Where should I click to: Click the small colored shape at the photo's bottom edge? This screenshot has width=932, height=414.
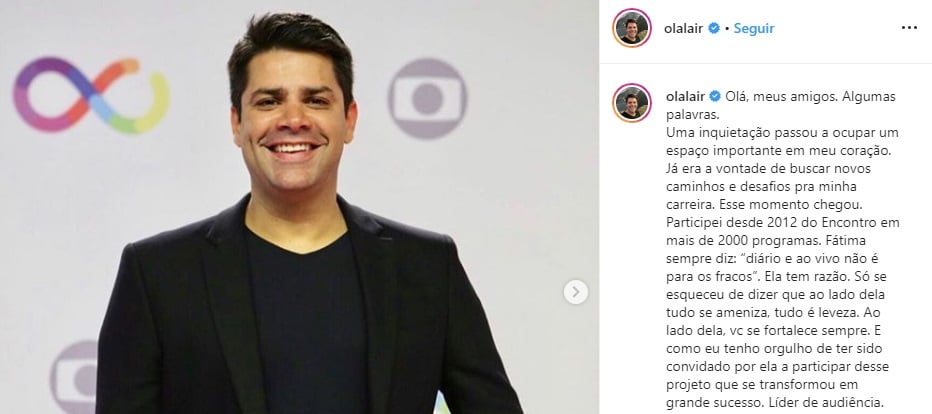click(442, 404)
